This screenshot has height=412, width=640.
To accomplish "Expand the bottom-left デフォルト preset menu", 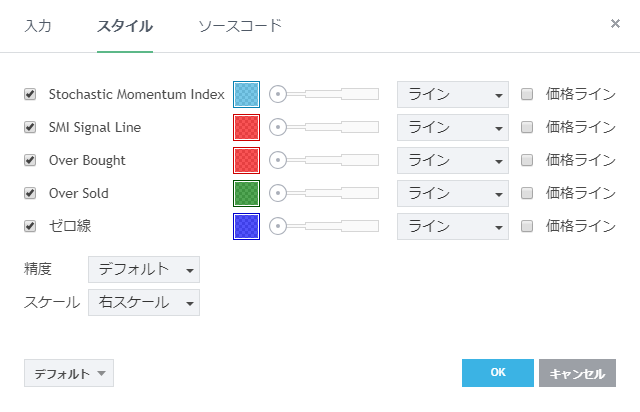I will (x=69, y=373).
